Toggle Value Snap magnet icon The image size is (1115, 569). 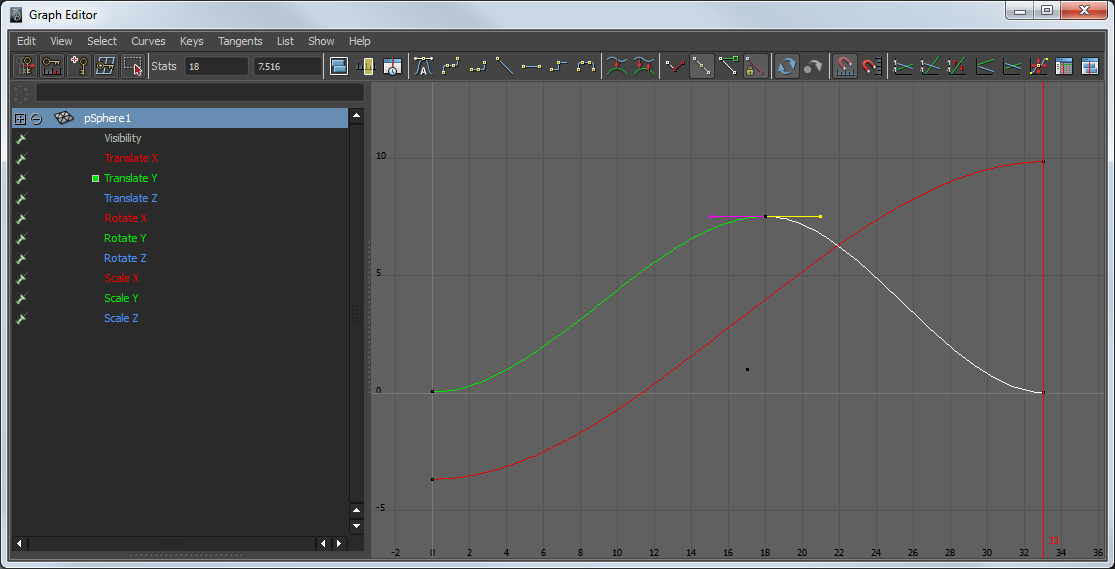tap(872, 67)
